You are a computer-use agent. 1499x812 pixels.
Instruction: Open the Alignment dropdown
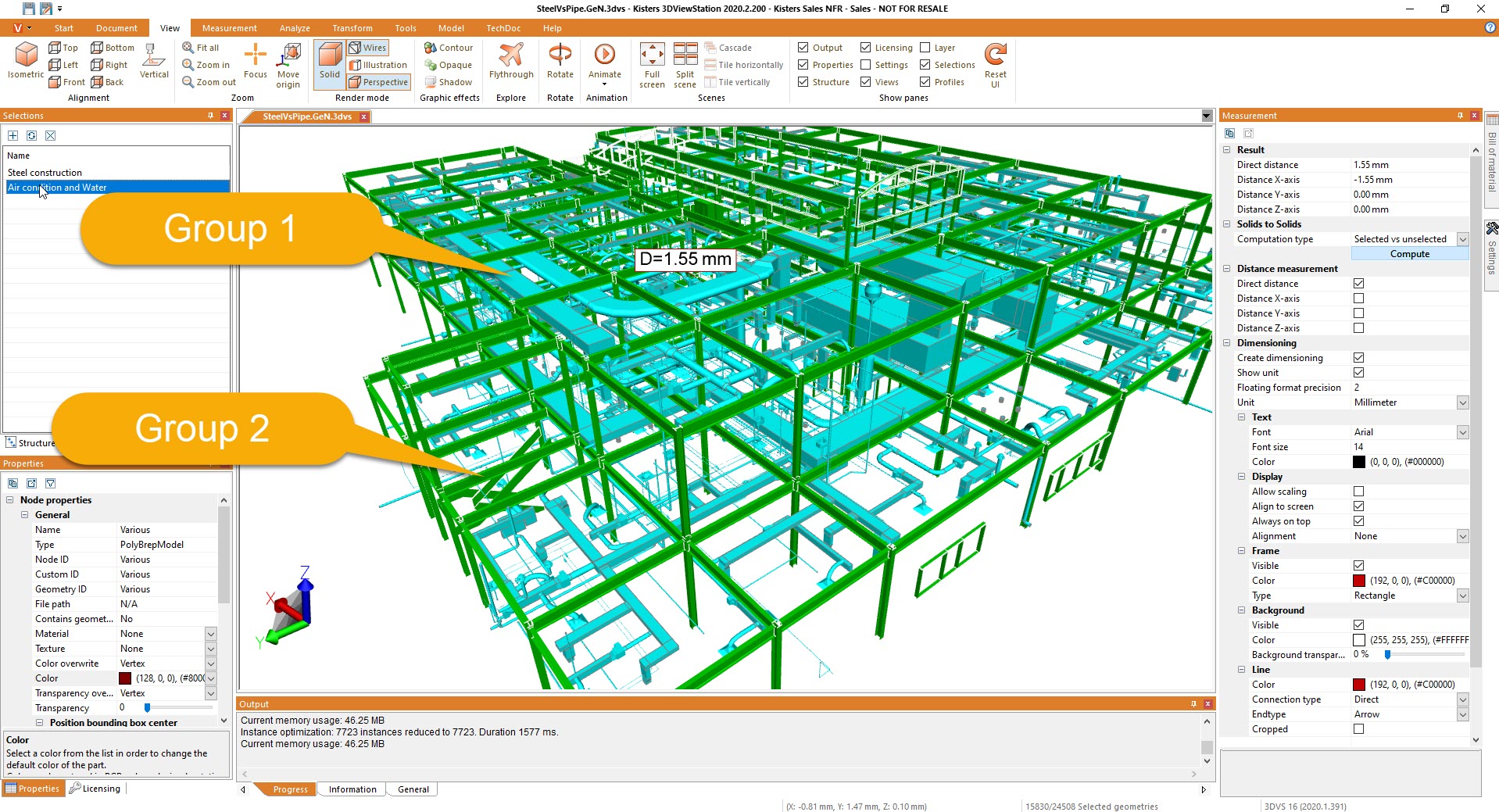pyautogui.click(x=1462, y=536)
